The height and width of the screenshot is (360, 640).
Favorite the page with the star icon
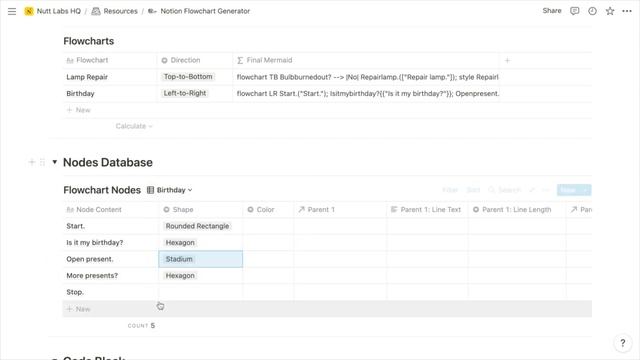(x=610, y=11)
